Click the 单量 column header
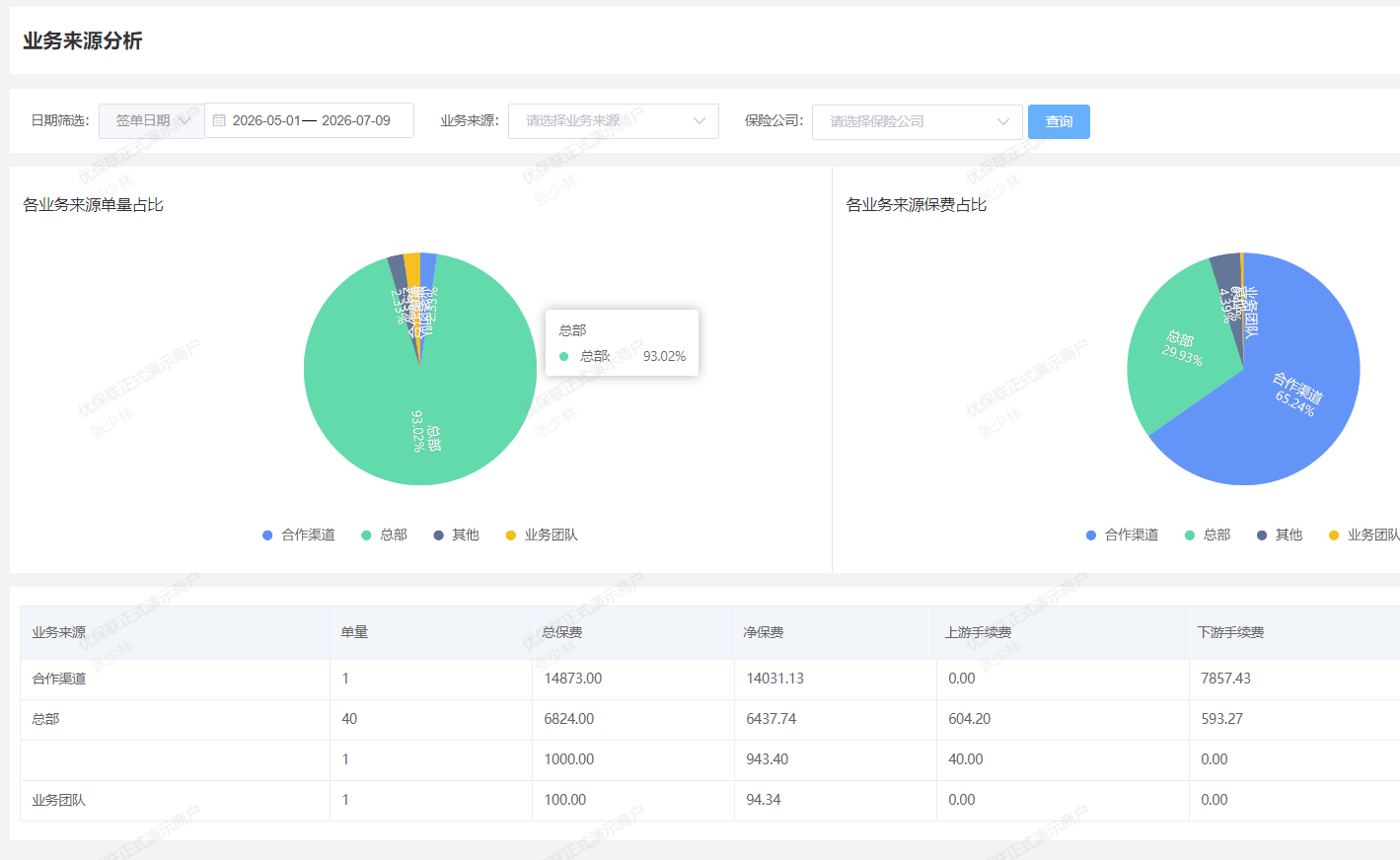 (430, 632)
